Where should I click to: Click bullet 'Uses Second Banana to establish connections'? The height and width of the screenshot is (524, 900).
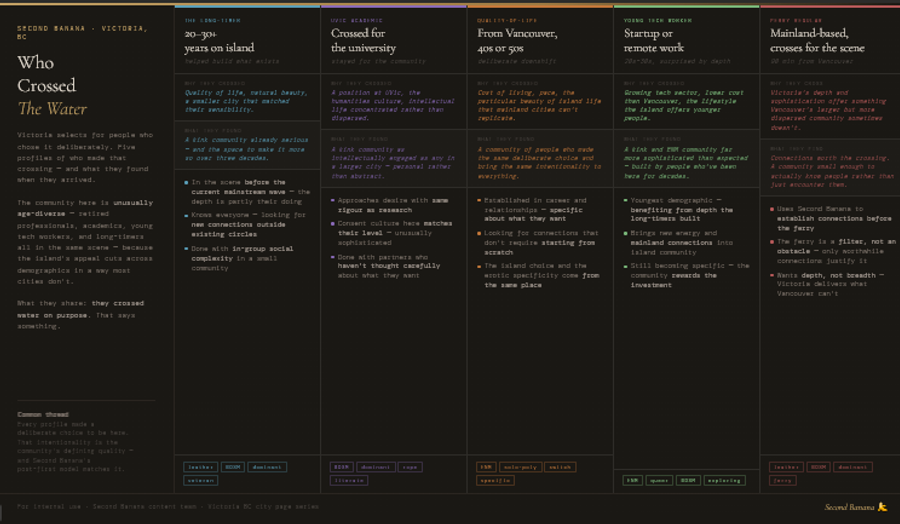point(831,218)
